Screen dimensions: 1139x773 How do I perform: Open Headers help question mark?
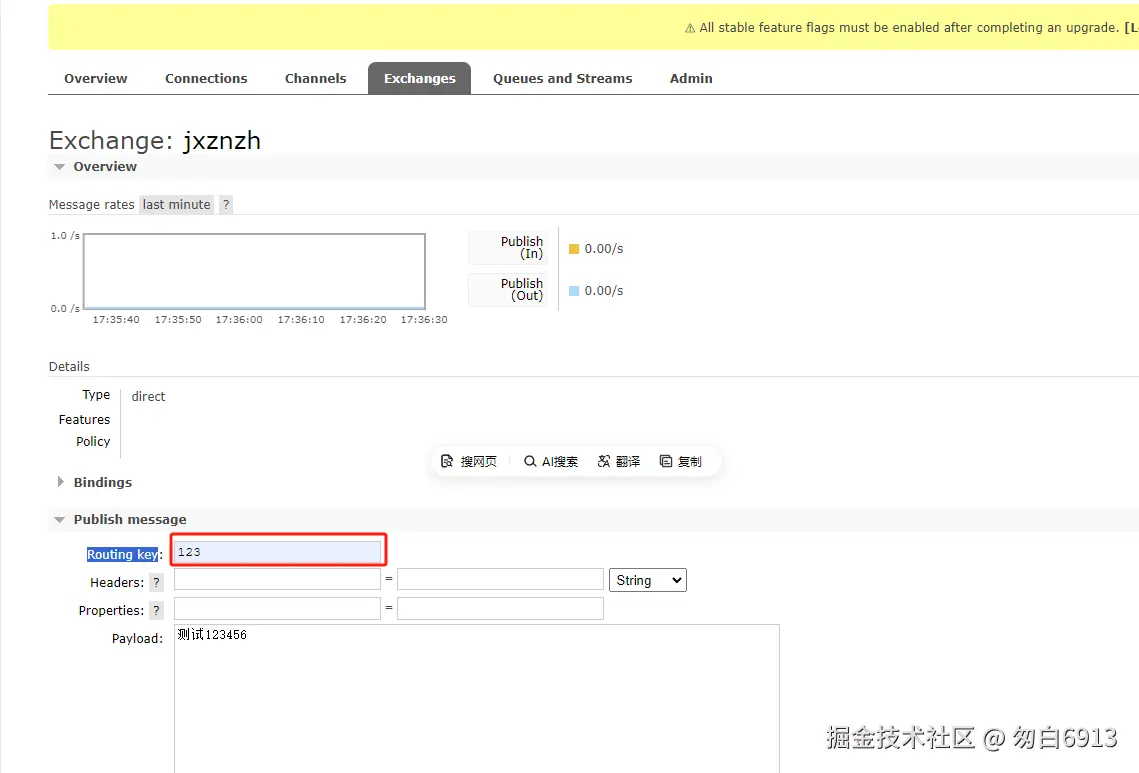click(x=156, y=583)
